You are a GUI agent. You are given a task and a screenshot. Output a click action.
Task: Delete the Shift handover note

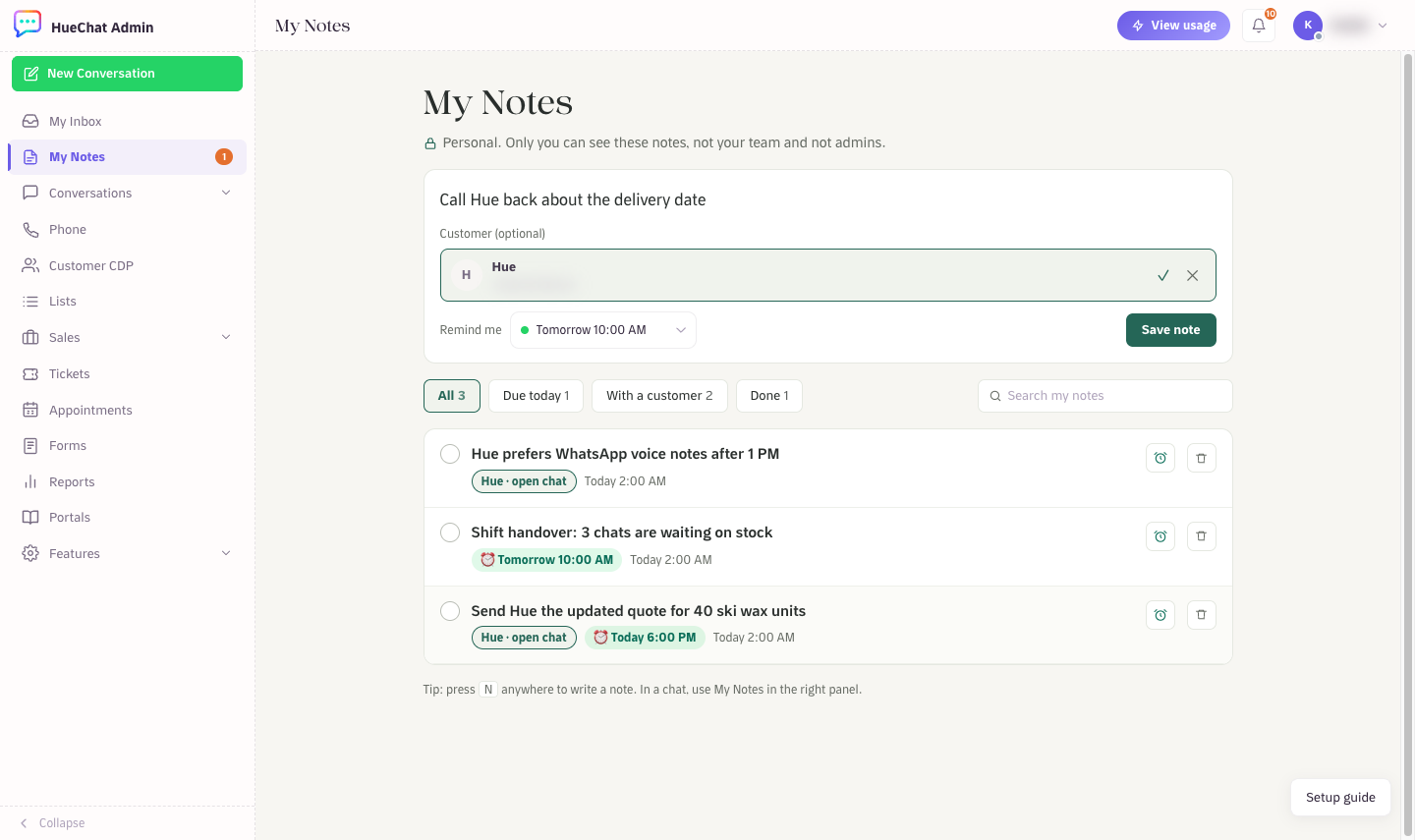[x=1201, y=536]
